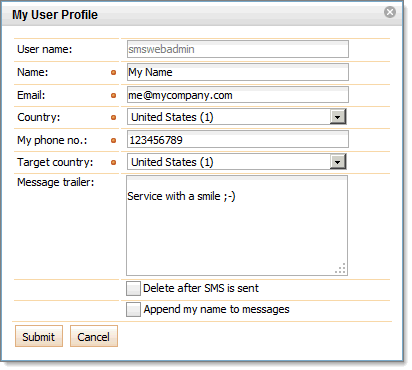412x370 pixels.
Task: Click the required marker beside Target country
Action: [x=113, y=162]
